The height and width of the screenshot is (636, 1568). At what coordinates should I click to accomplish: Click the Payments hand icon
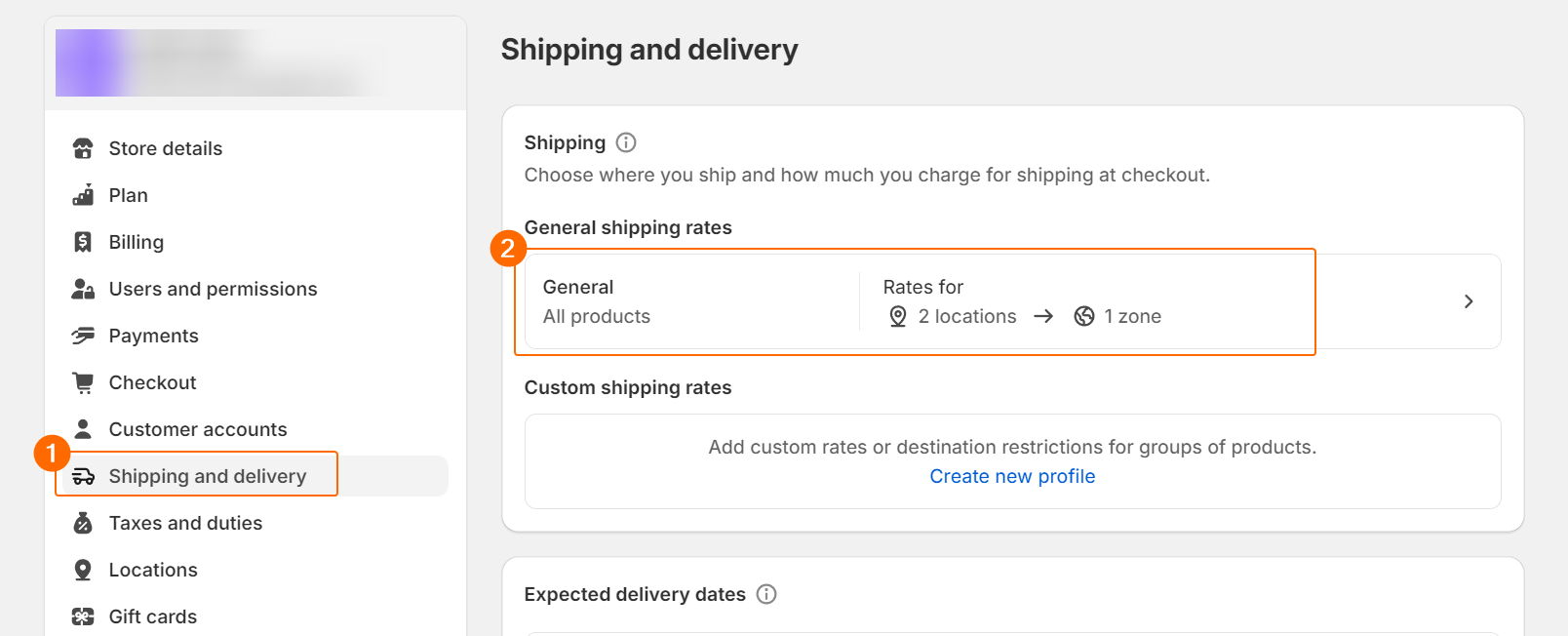(x=83, y=336)
